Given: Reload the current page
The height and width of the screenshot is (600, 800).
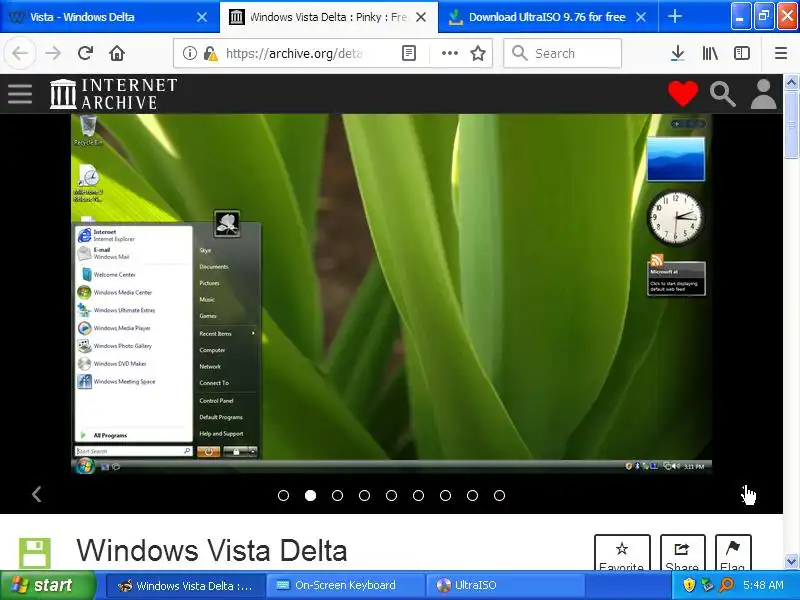Looking at the screenshot, I should point(85,53).
